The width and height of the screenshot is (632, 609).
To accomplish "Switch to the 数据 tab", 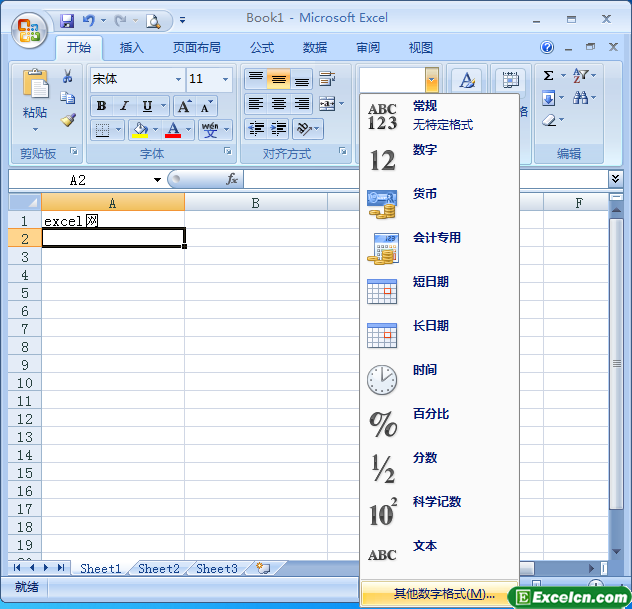I will pyautogui.click(x=315, y=48).
